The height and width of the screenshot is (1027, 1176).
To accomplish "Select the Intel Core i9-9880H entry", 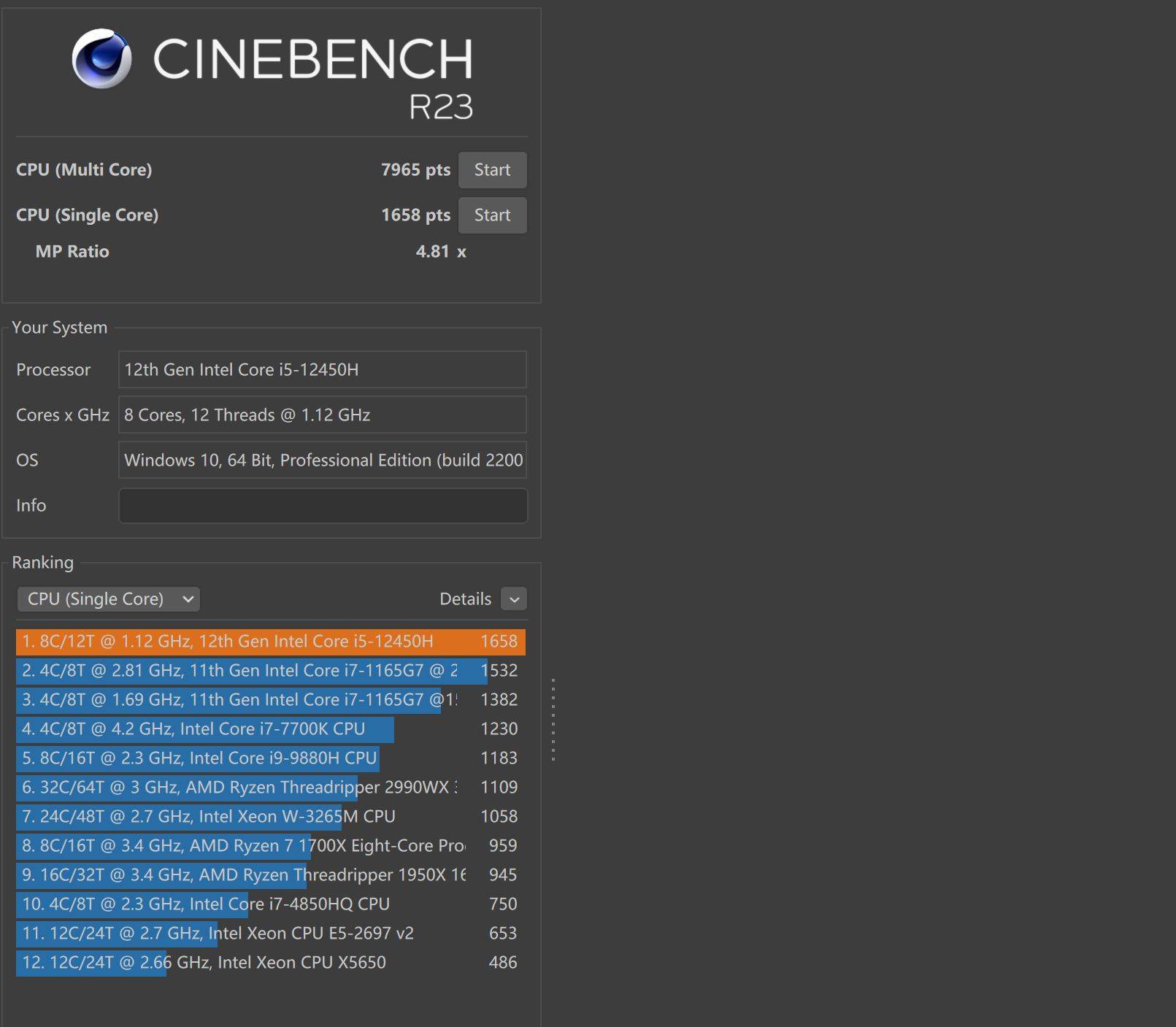I will pyautogui.click(x=197, y=758).
